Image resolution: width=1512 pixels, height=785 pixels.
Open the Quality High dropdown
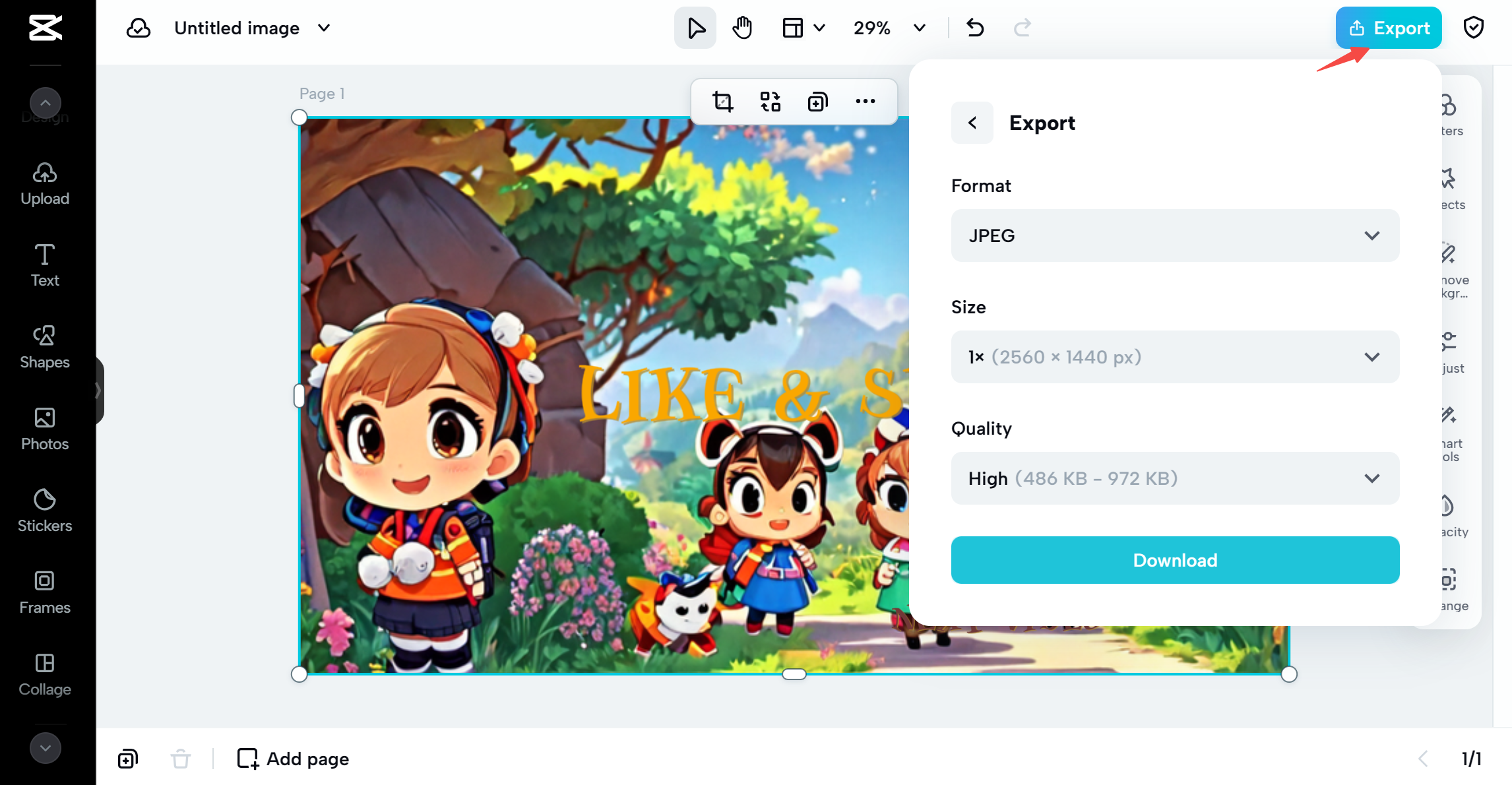point(1174,478)
